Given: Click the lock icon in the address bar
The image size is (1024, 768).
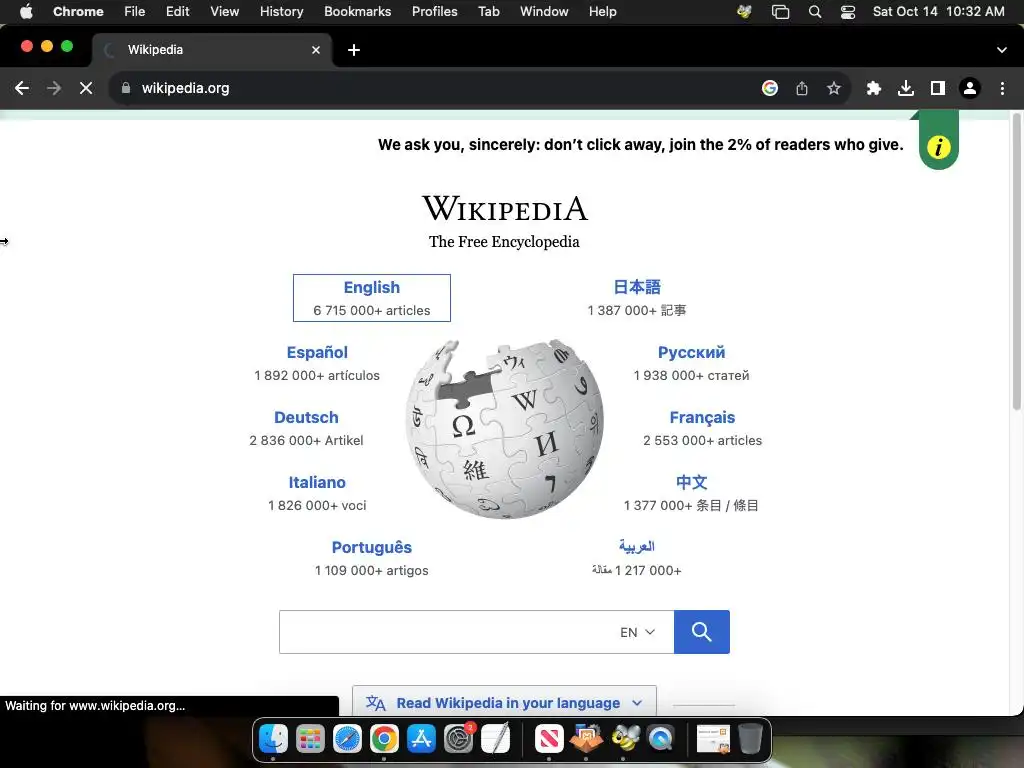Looking at the screenshot, I should [126, 88].
